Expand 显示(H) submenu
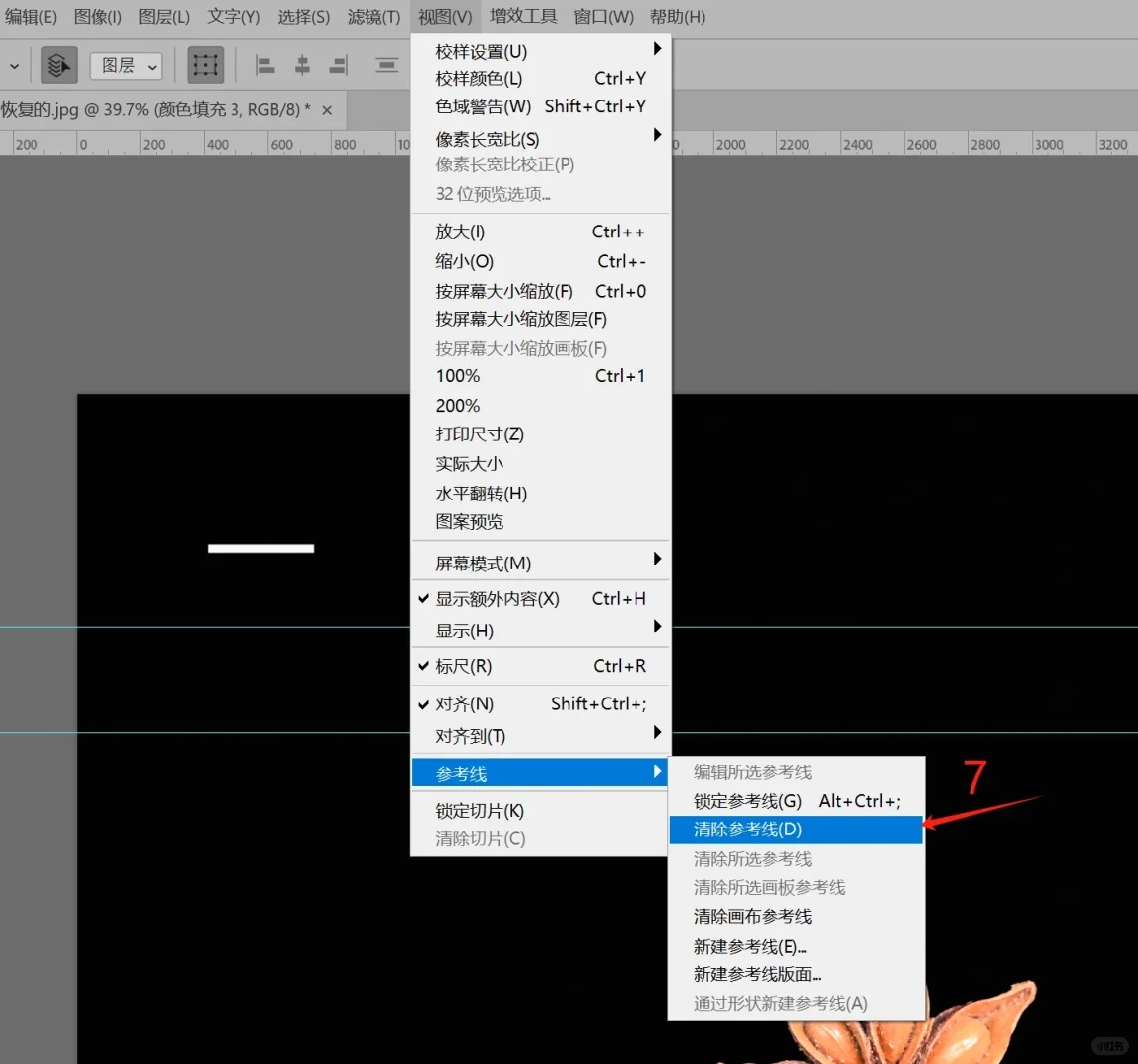This screenshot has width=1138, height=1064. point(541,630)
